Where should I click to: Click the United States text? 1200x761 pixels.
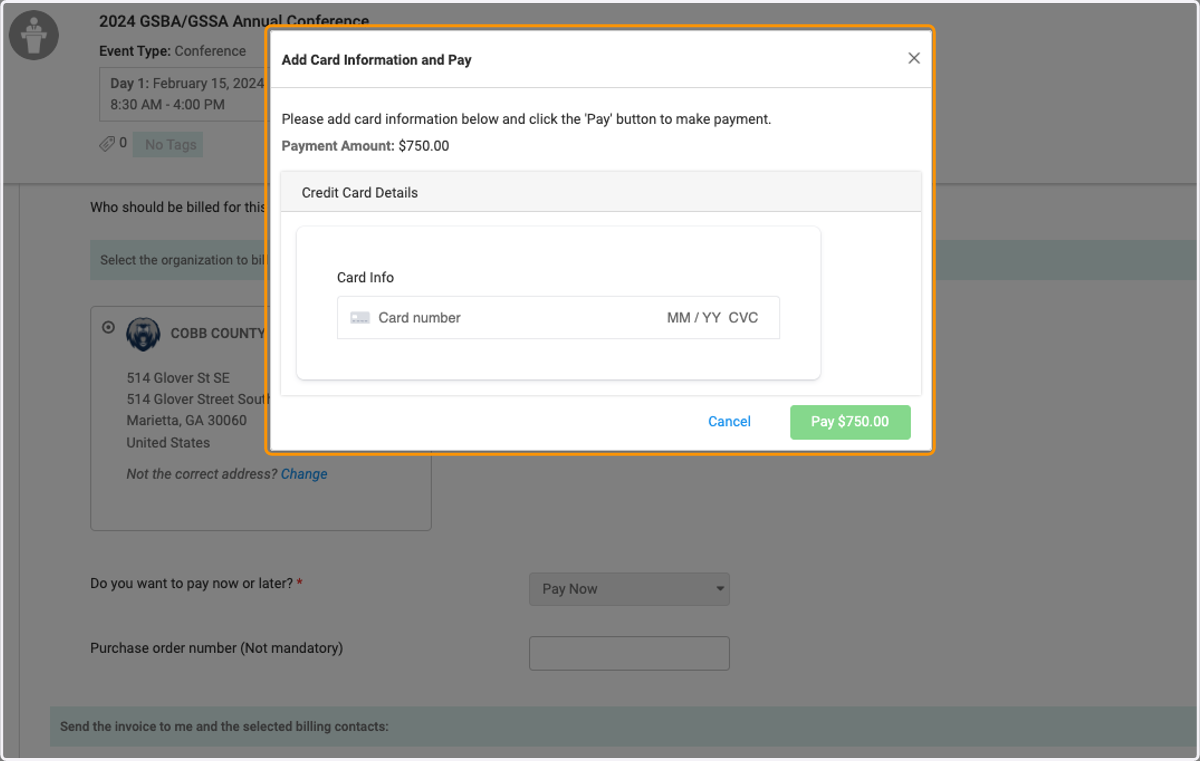point(168,442)
